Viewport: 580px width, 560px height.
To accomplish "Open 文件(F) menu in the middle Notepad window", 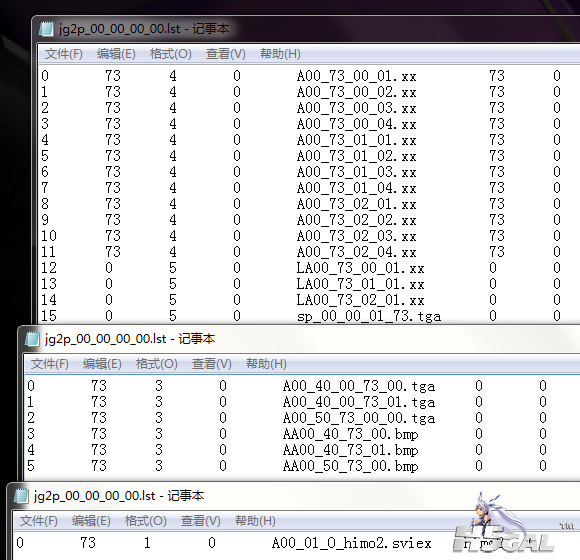I will (50, 364).
